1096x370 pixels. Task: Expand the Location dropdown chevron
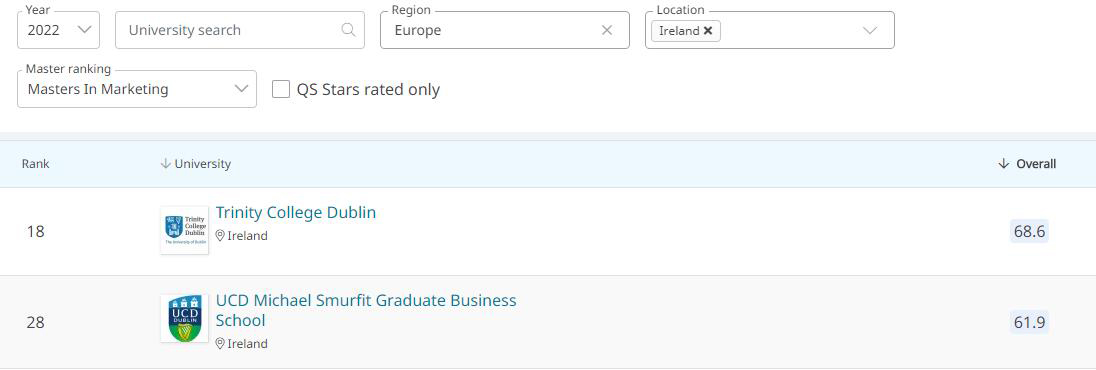pyautogui.click(x=870, y=30)
